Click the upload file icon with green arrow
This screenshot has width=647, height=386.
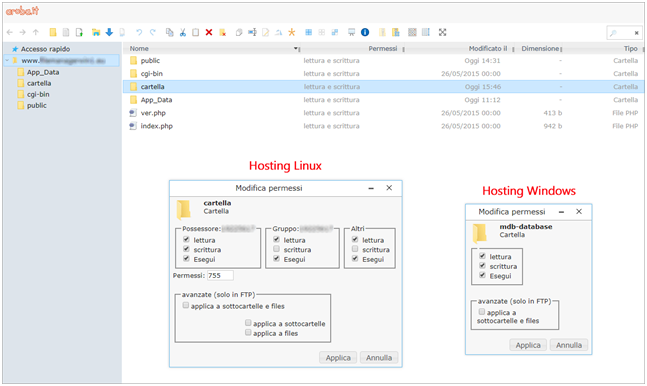tap(79, 32)
